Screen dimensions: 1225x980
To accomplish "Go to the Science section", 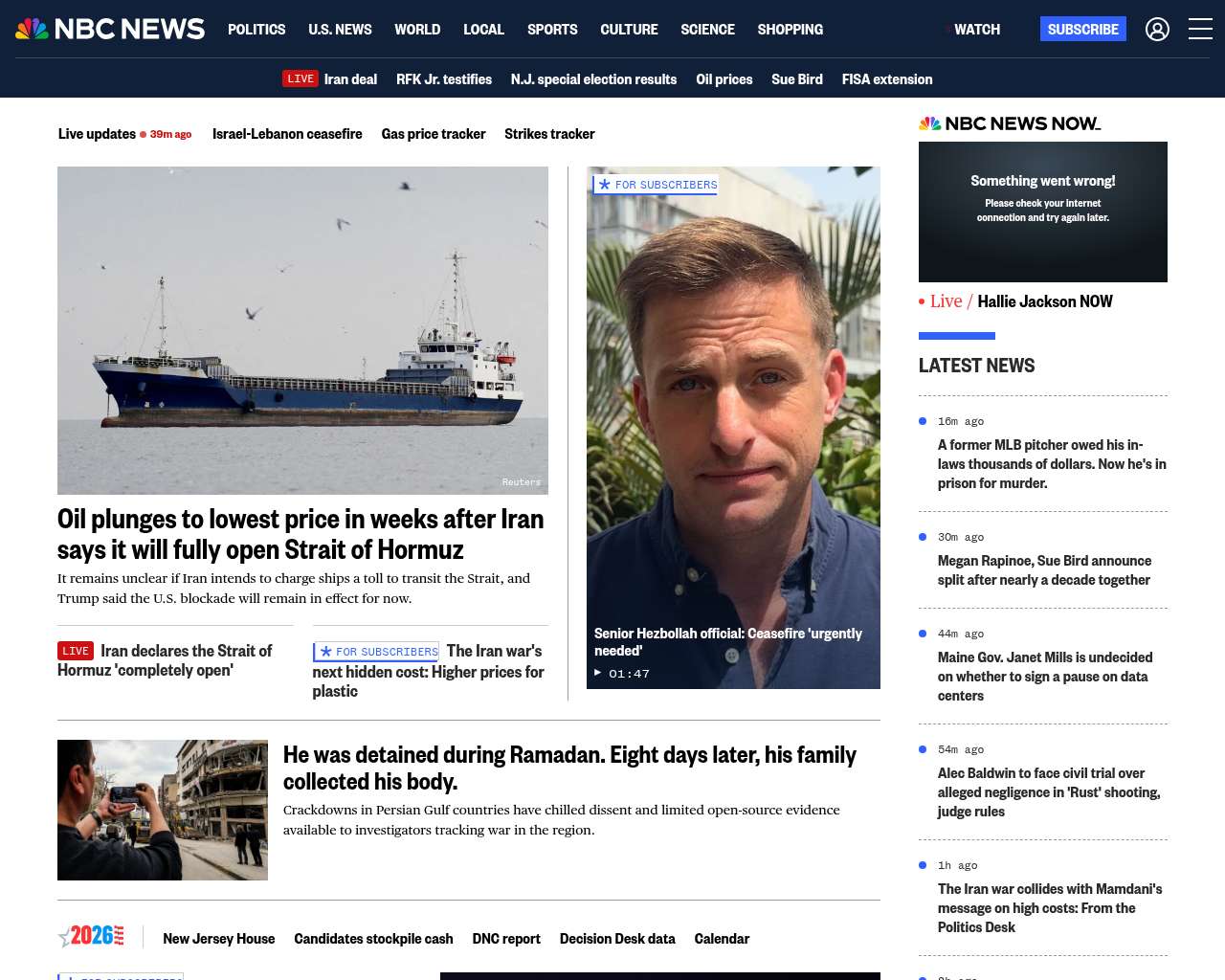I will [x=707, y=30].
